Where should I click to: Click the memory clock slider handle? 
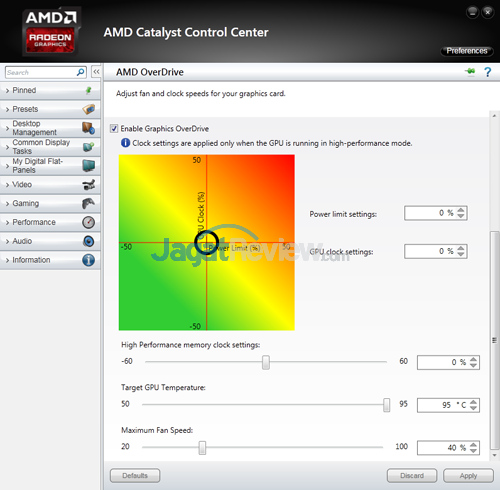(266, 362)
